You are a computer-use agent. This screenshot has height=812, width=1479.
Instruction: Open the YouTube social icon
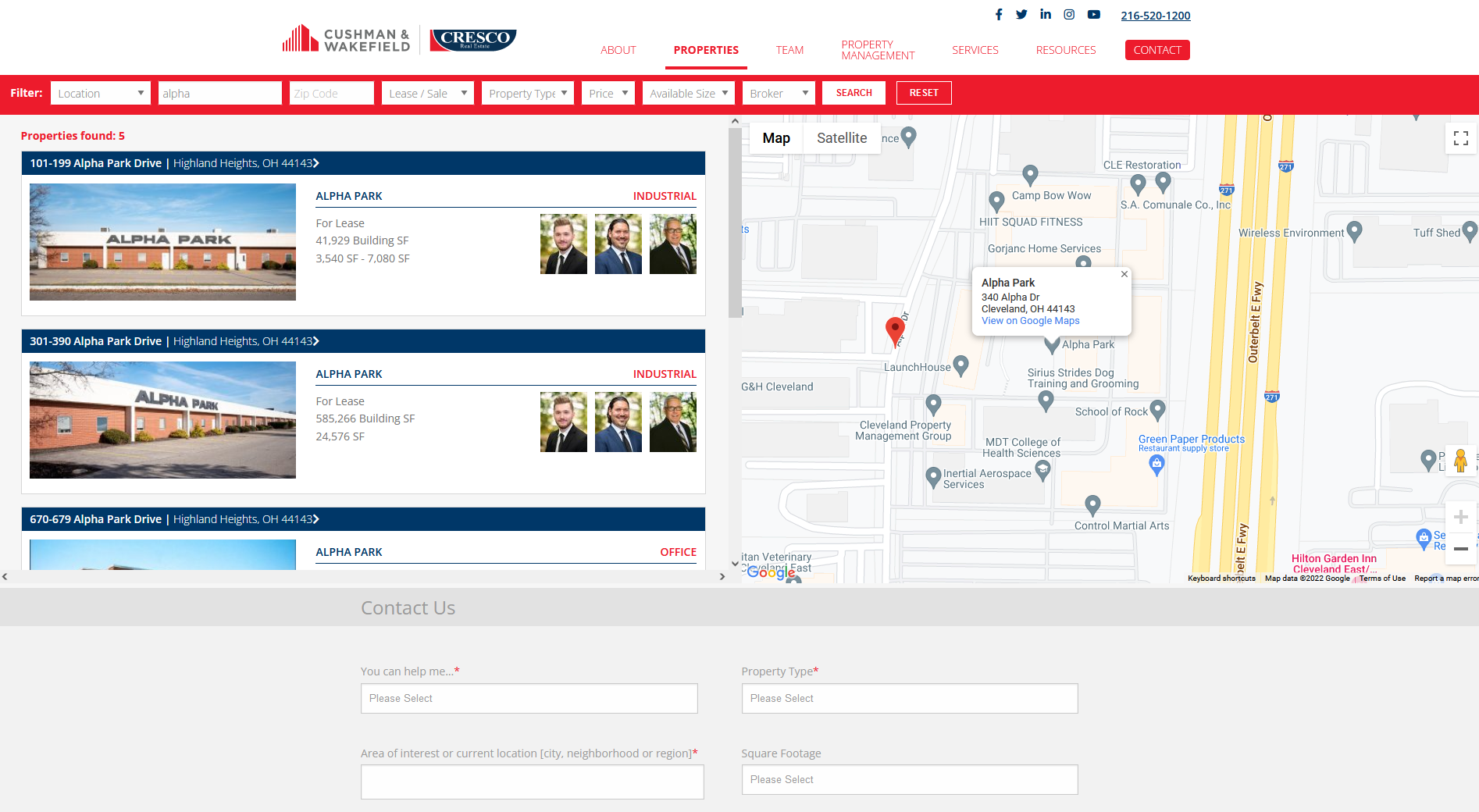(x=1094, y=14)
